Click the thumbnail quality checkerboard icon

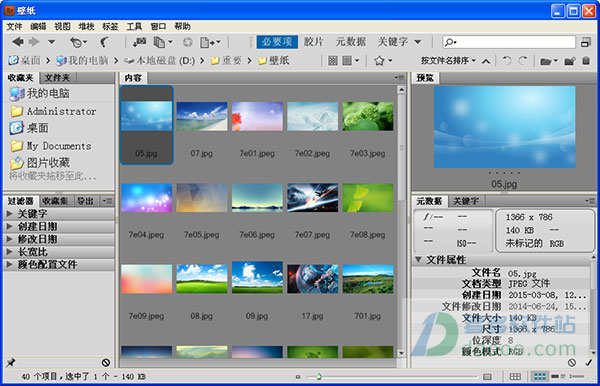(x=333, y=60)
